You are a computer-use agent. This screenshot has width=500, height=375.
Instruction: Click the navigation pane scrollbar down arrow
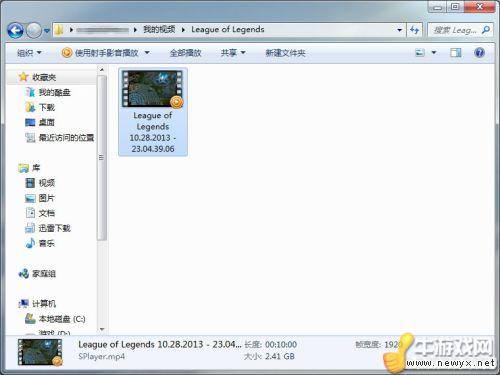102,329
